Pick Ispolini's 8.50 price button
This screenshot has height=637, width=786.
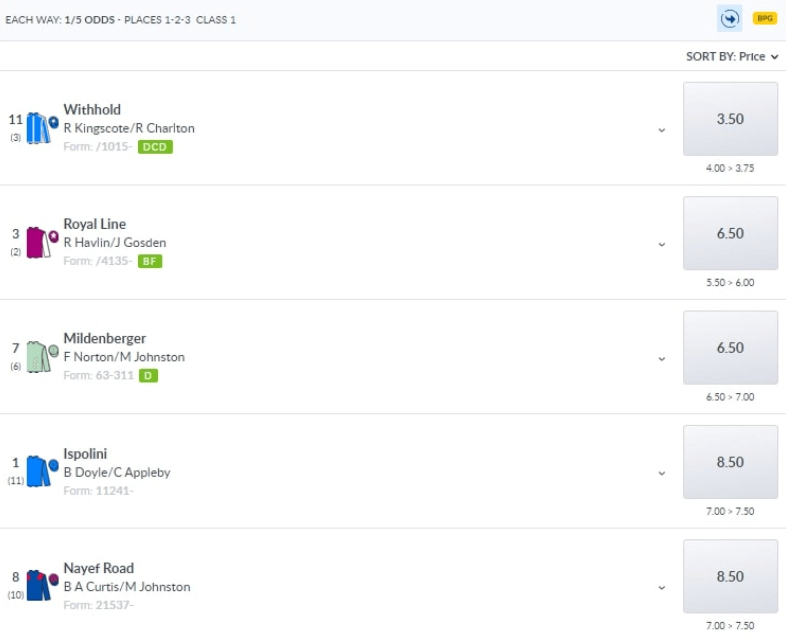[x=730, y=462]
